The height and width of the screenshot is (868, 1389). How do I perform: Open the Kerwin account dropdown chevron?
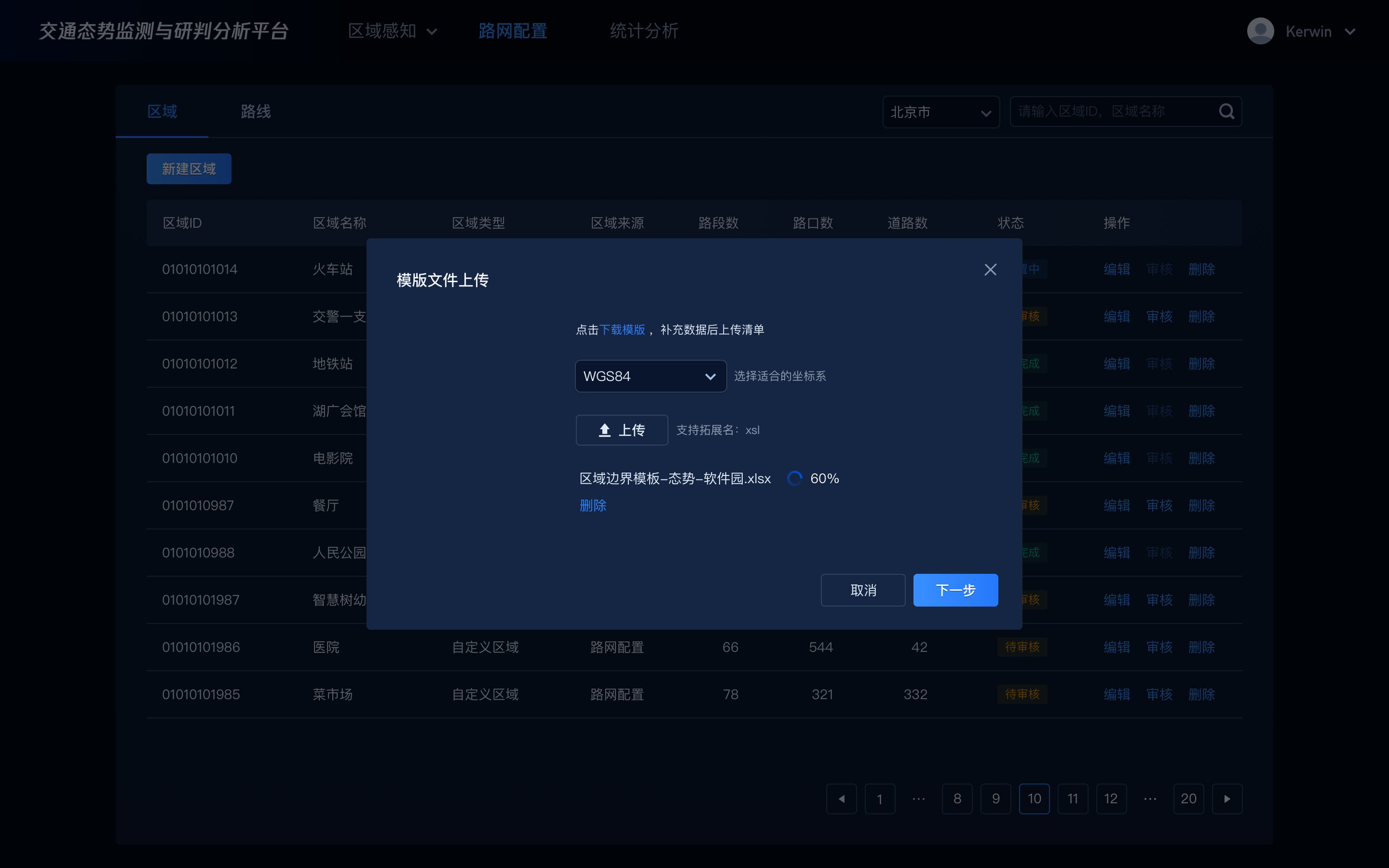click(x=1350, y=32)
